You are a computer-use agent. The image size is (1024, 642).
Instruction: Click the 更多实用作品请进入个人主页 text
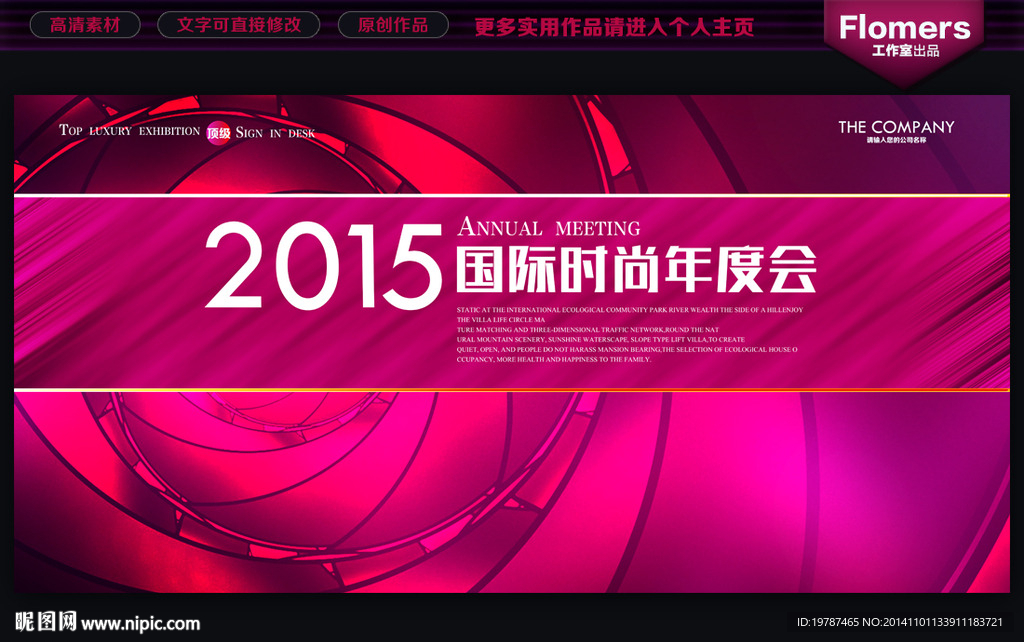tap(614, 27)
